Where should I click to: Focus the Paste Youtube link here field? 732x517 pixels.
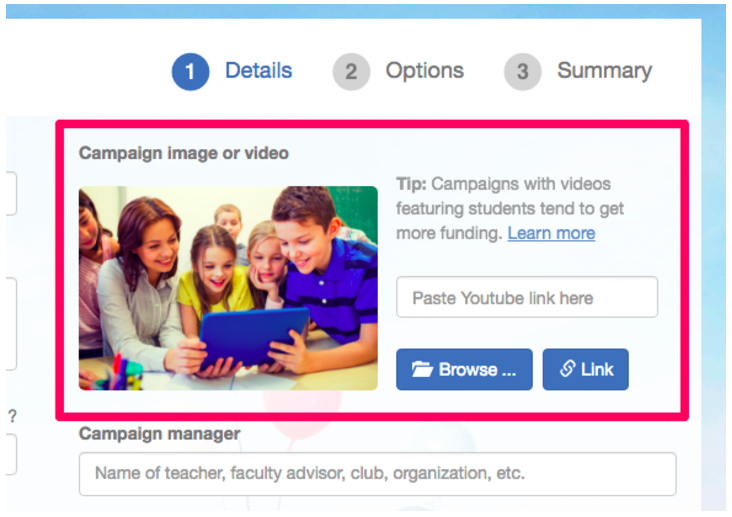point(527,297)
